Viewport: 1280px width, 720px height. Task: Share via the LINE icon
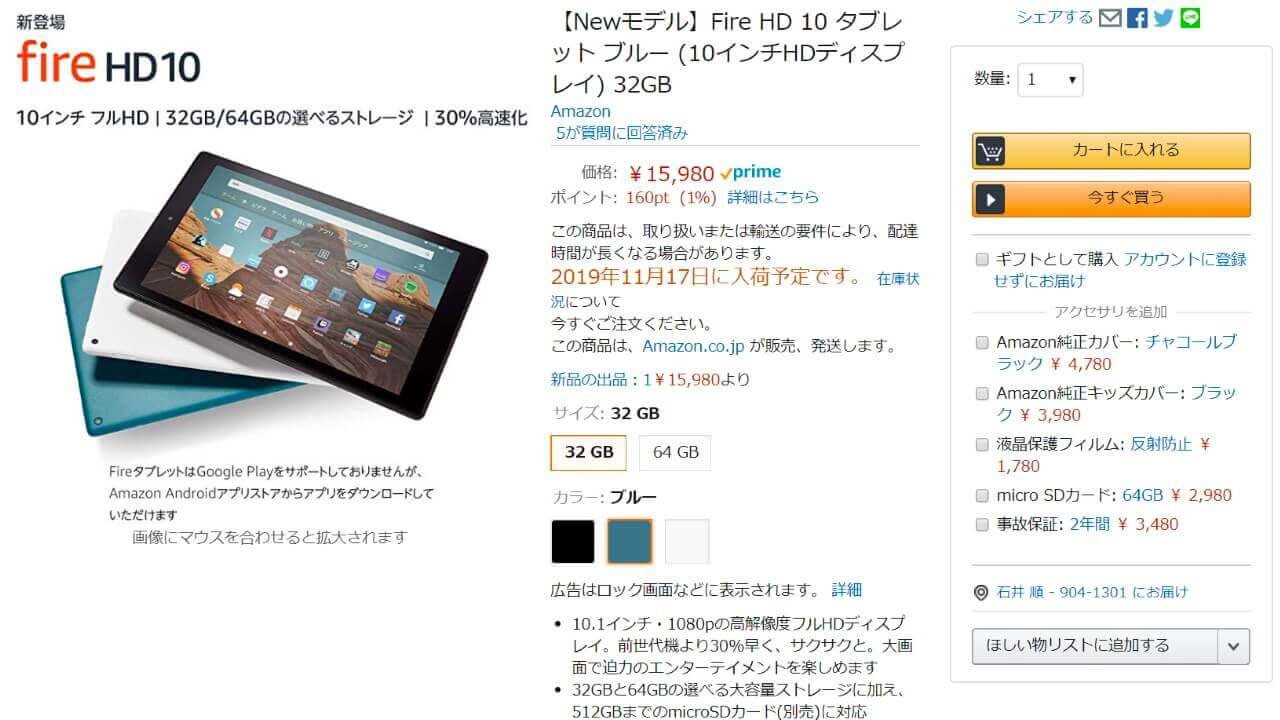[x=1190, y=18]
